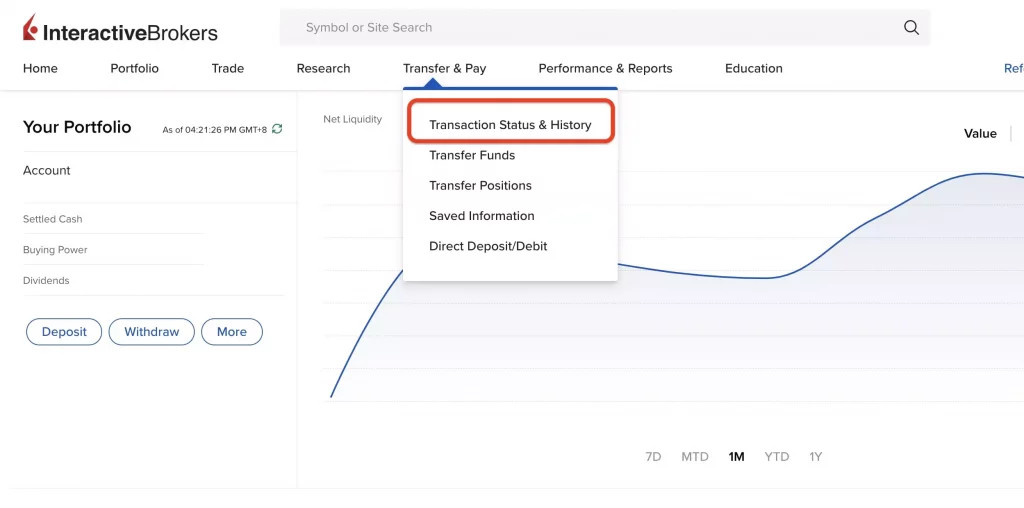Open the Trade navigation menu

pos(228,68)
